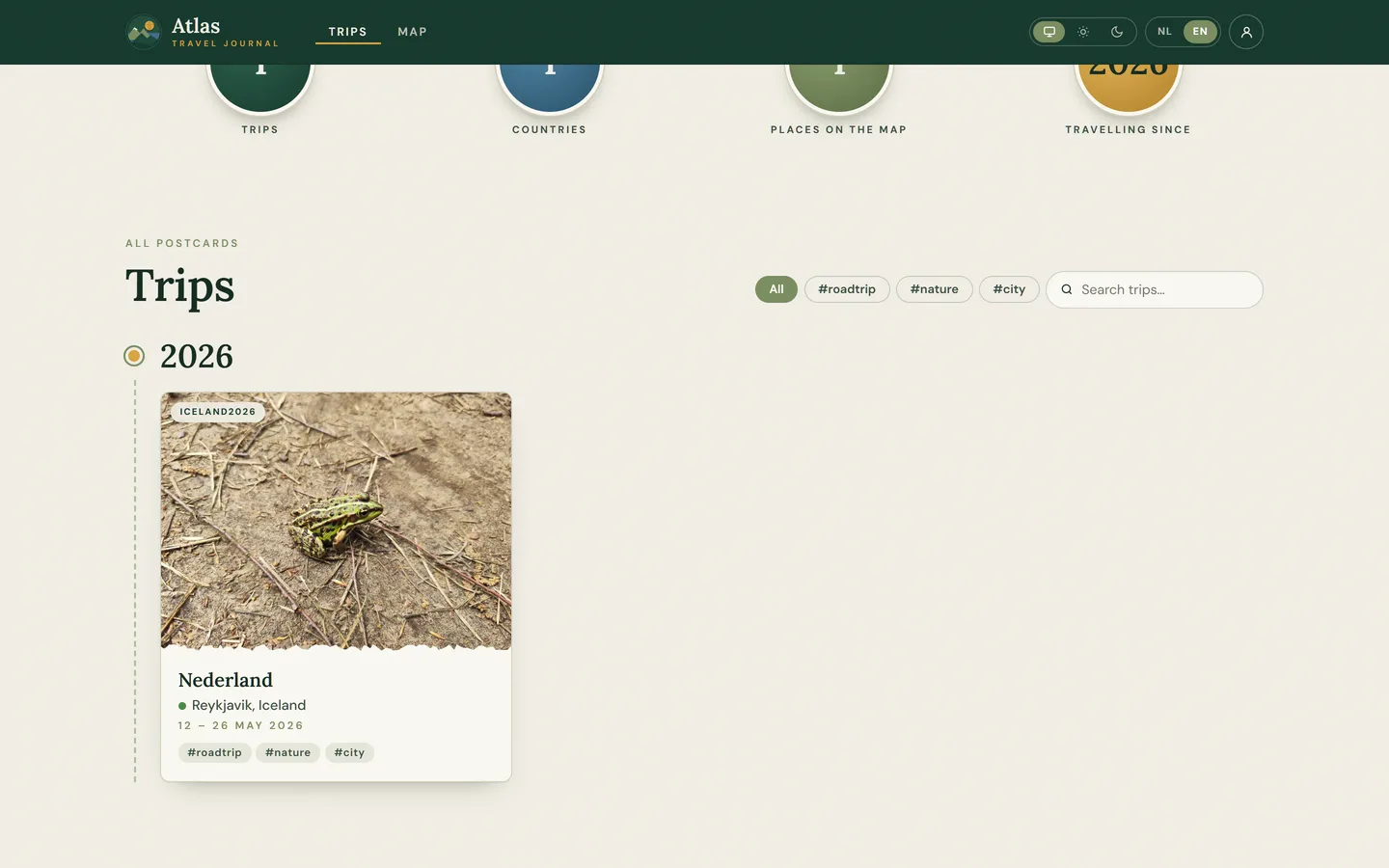Click the ALL POSTCARDS label
The height and width of the screenshot is (868, 1389).
(x=182, y=243)
